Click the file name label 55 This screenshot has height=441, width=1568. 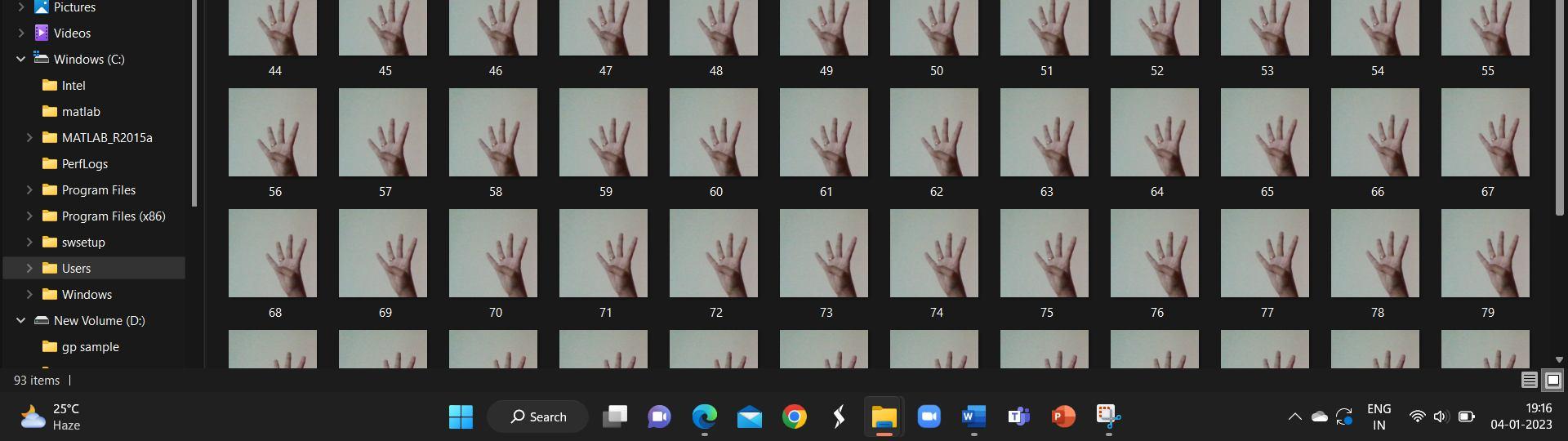[1488, 71]
